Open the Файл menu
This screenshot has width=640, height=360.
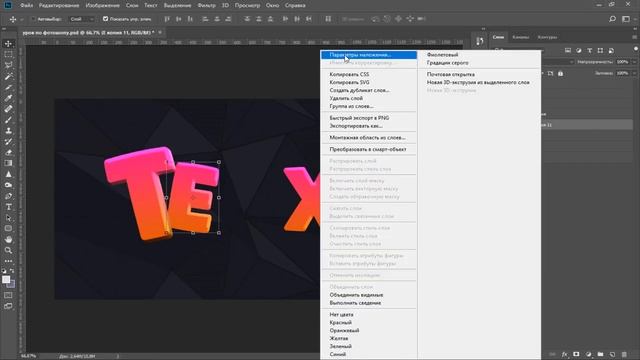27,5
